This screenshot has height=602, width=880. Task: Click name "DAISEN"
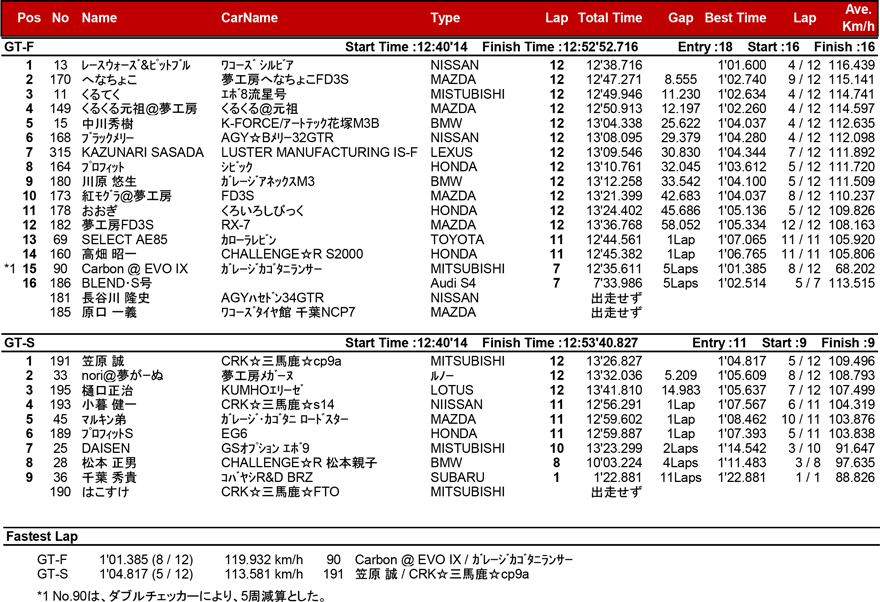coord(106,449)
